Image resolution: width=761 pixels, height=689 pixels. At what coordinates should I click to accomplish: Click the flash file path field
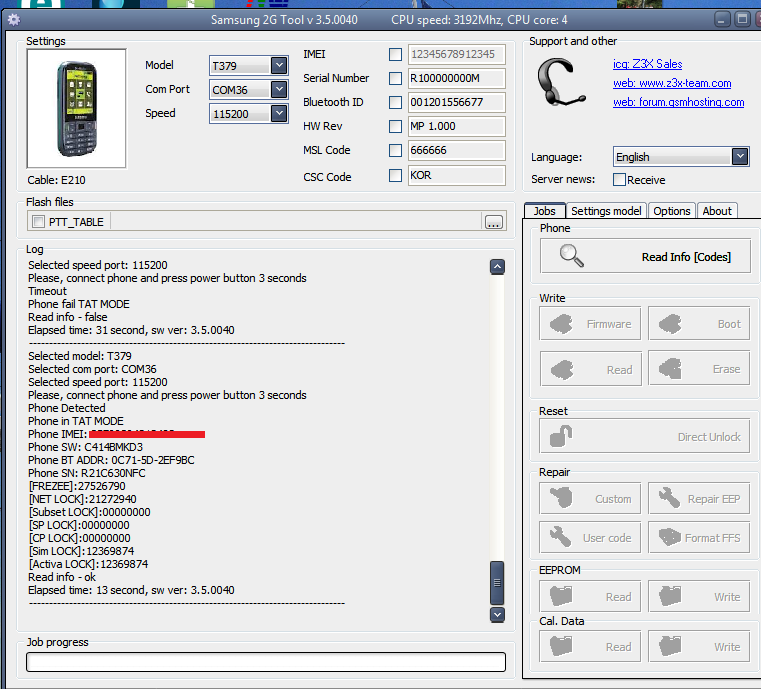click(296, 222)
